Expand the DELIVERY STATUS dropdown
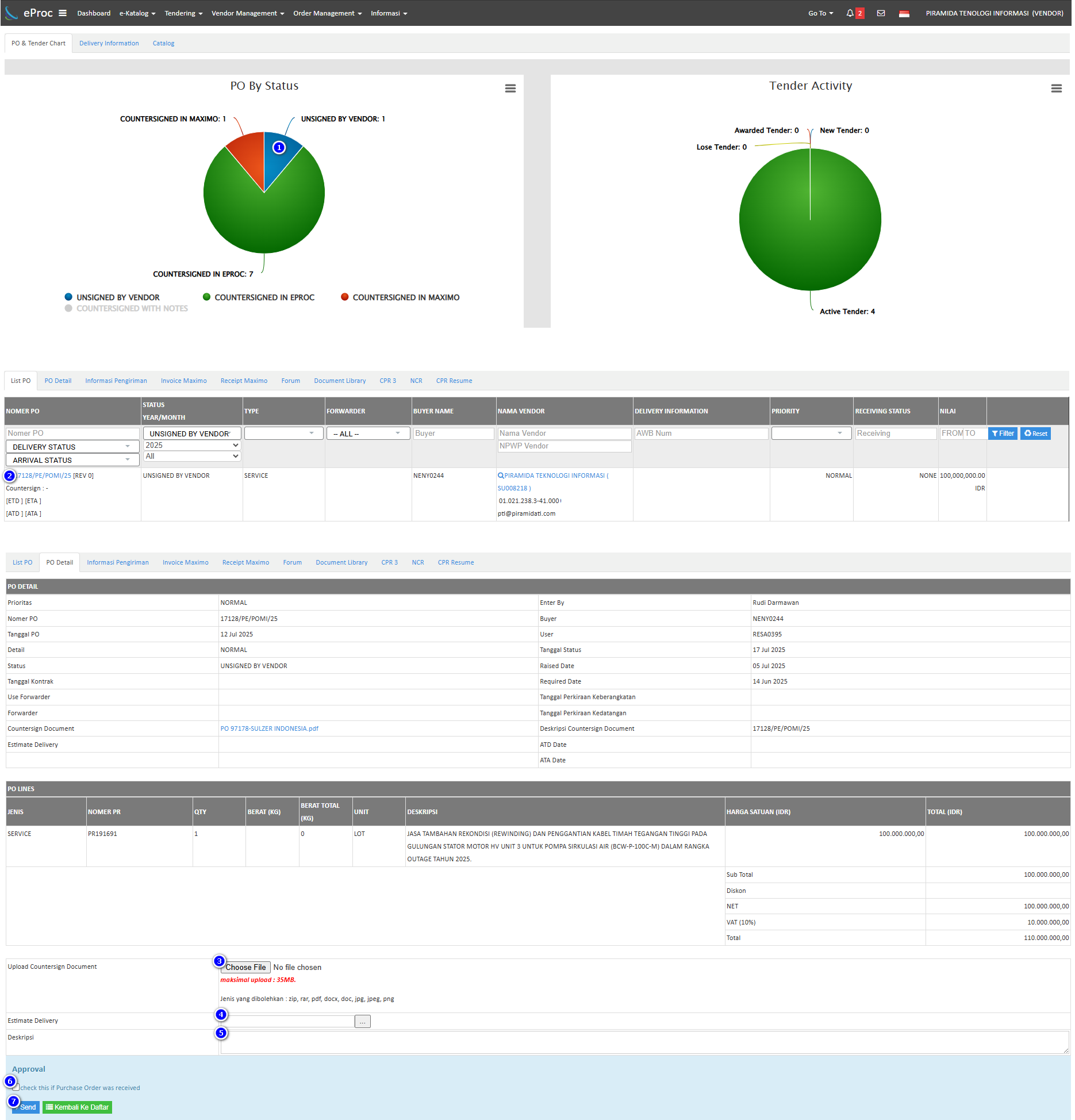The height and width of the screenshot is (1120, 1075). [x=72, y=447]
